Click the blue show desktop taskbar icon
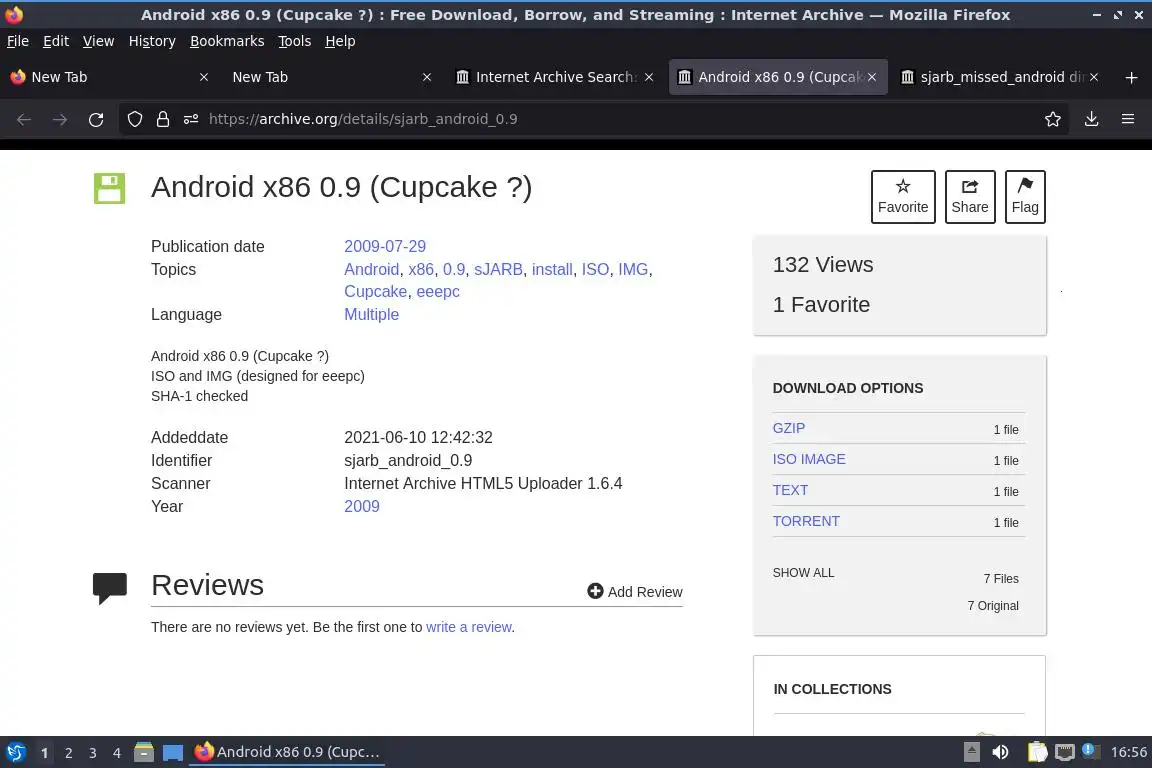The height and width of the screenshot is (768, 1152). (173, 753)
